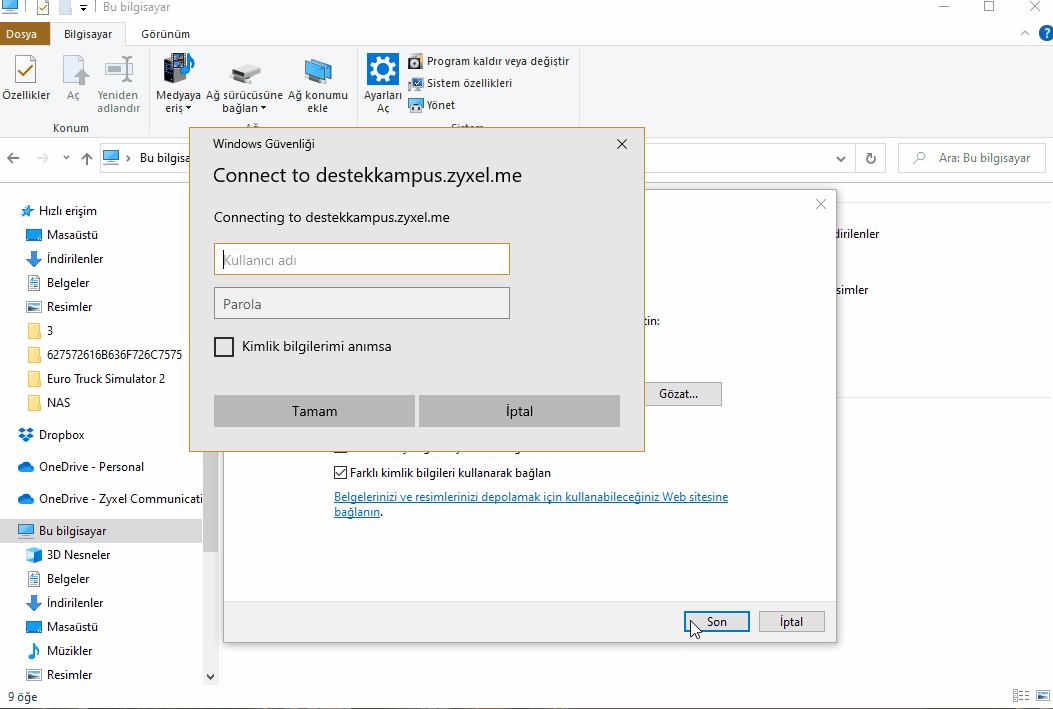The width and height of the screenshot is (1053, 709).
Task: Open Sistem özellikleri
Action: (x=461, y=83)
